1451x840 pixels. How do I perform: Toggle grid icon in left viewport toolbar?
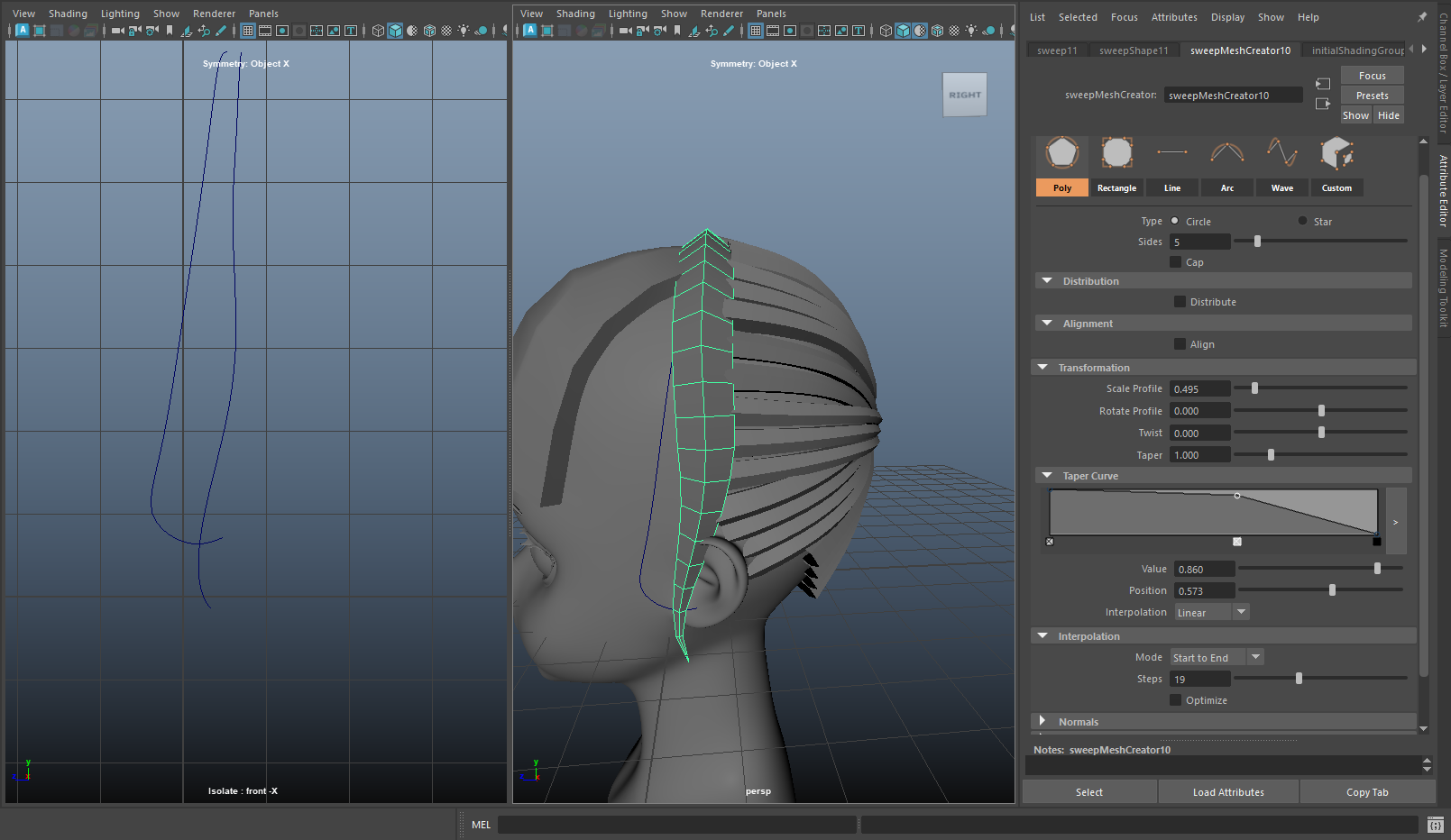click(248, 31)
